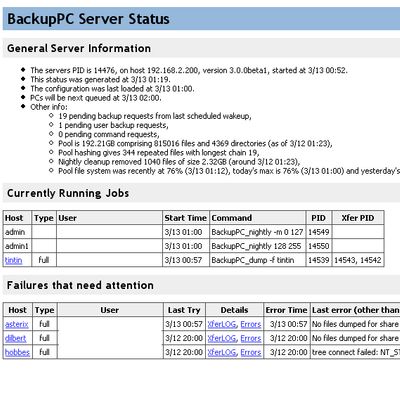Screen dimensions: 400x400
Task: Click 'This status was generated at 3/13 01:19'
Action: (100, 80)
